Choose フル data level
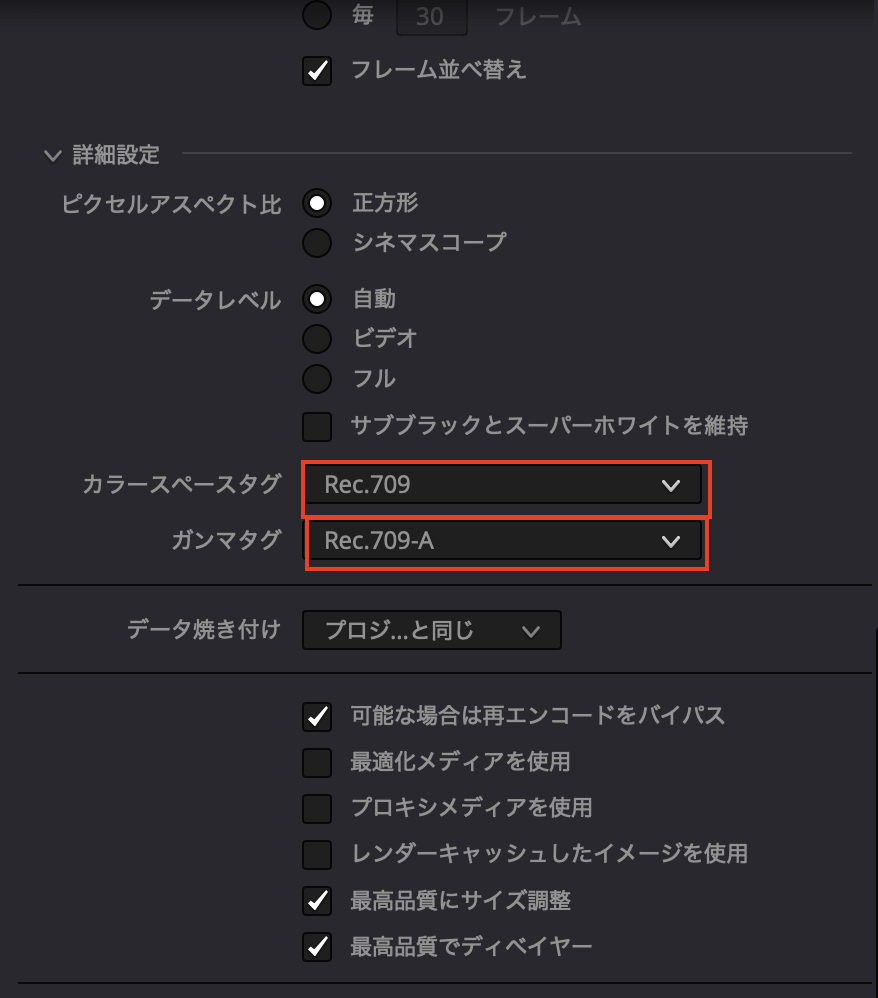 317,379
